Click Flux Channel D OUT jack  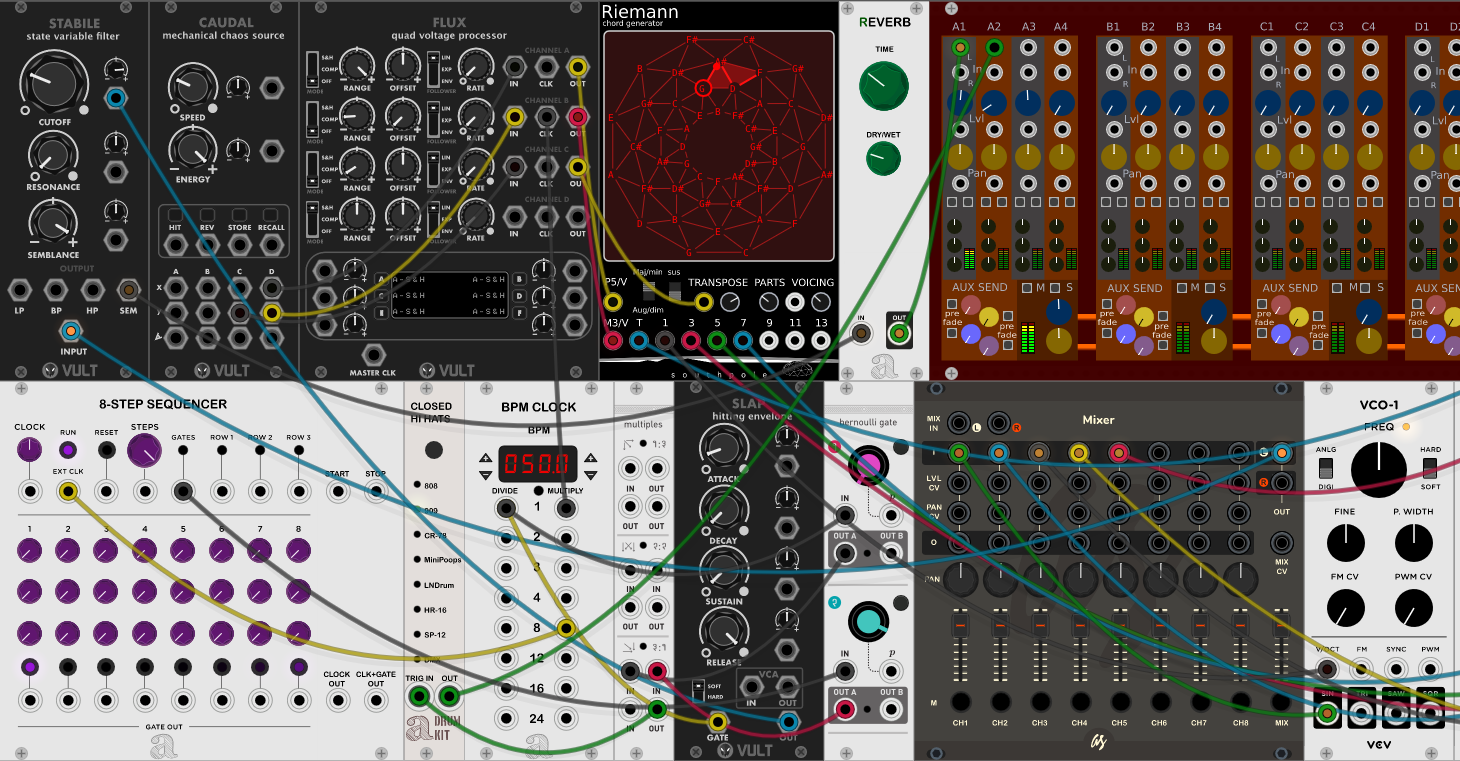tap(577, 218)
